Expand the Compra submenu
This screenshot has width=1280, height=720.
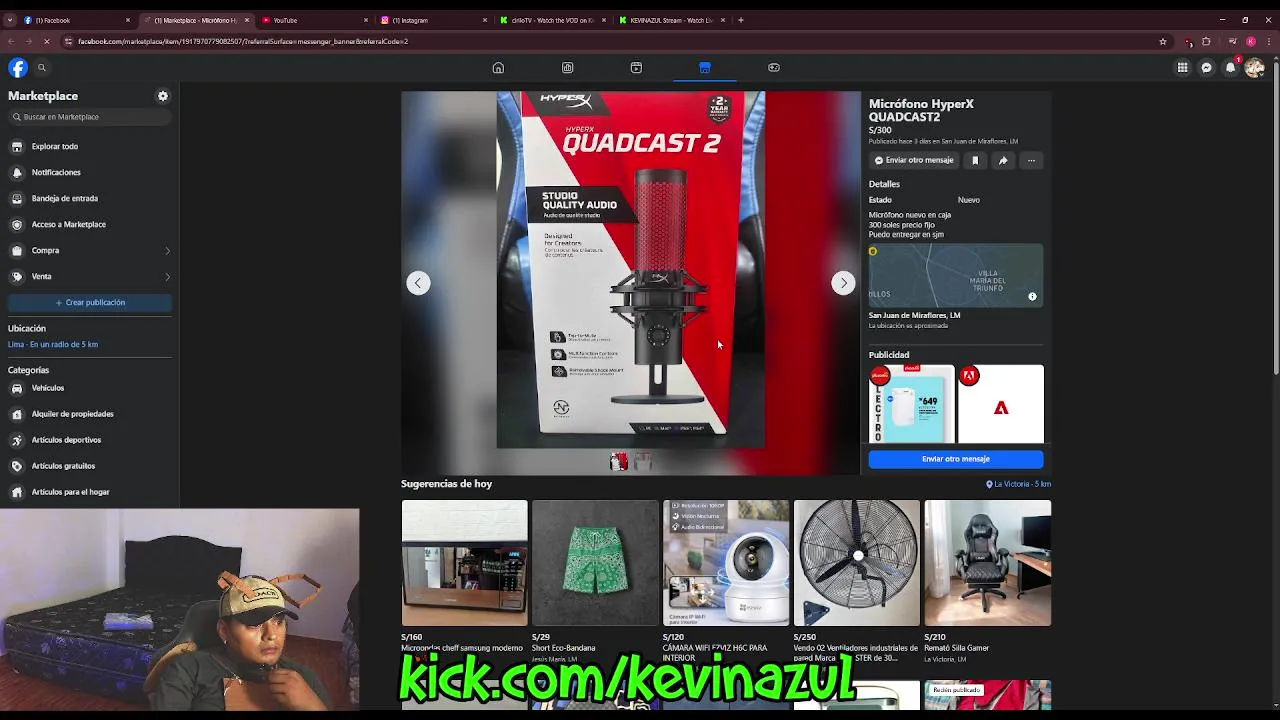(90, 250)
